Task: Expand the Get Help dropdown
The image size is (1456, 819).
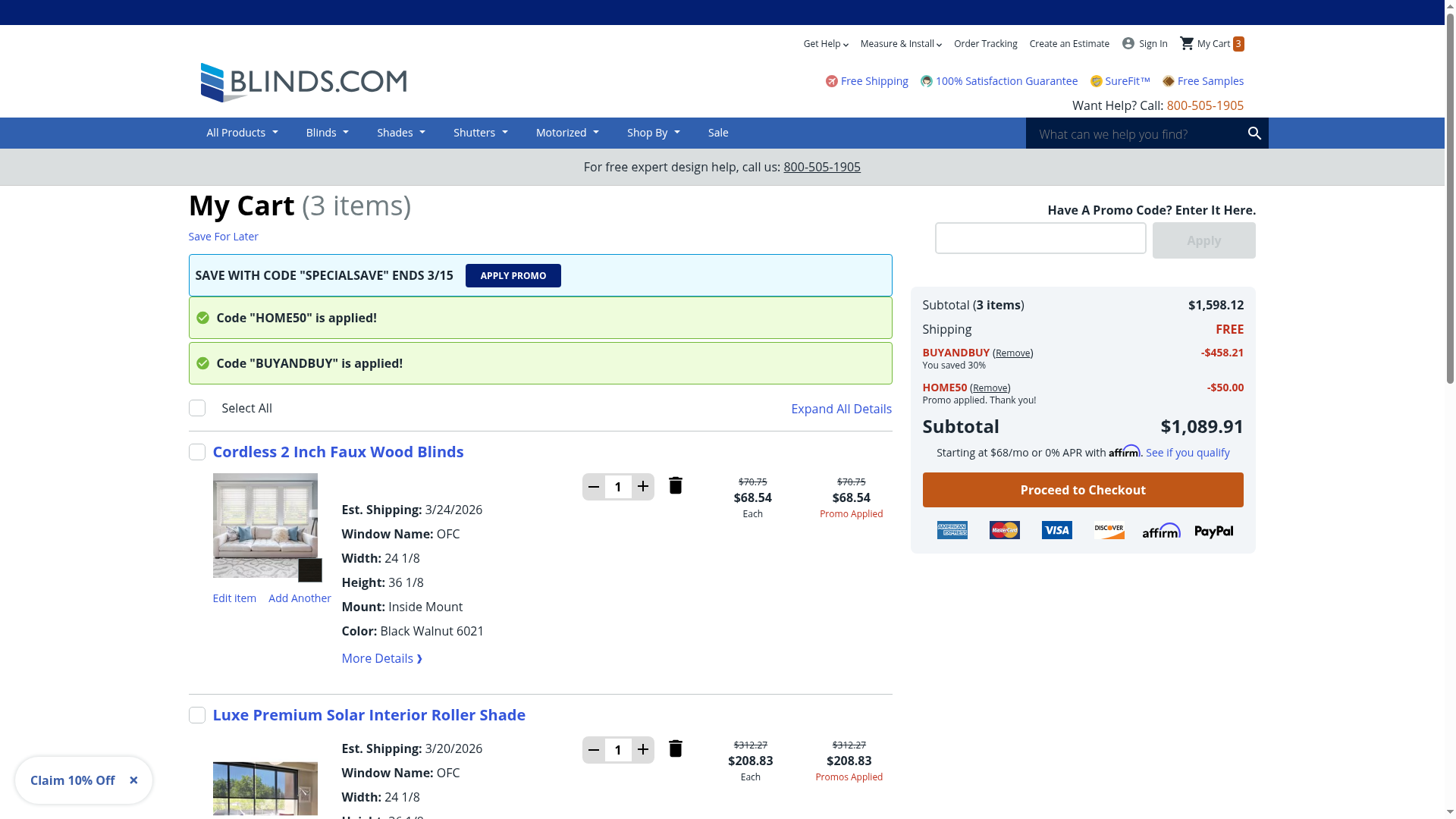Action: click(826, 44)
